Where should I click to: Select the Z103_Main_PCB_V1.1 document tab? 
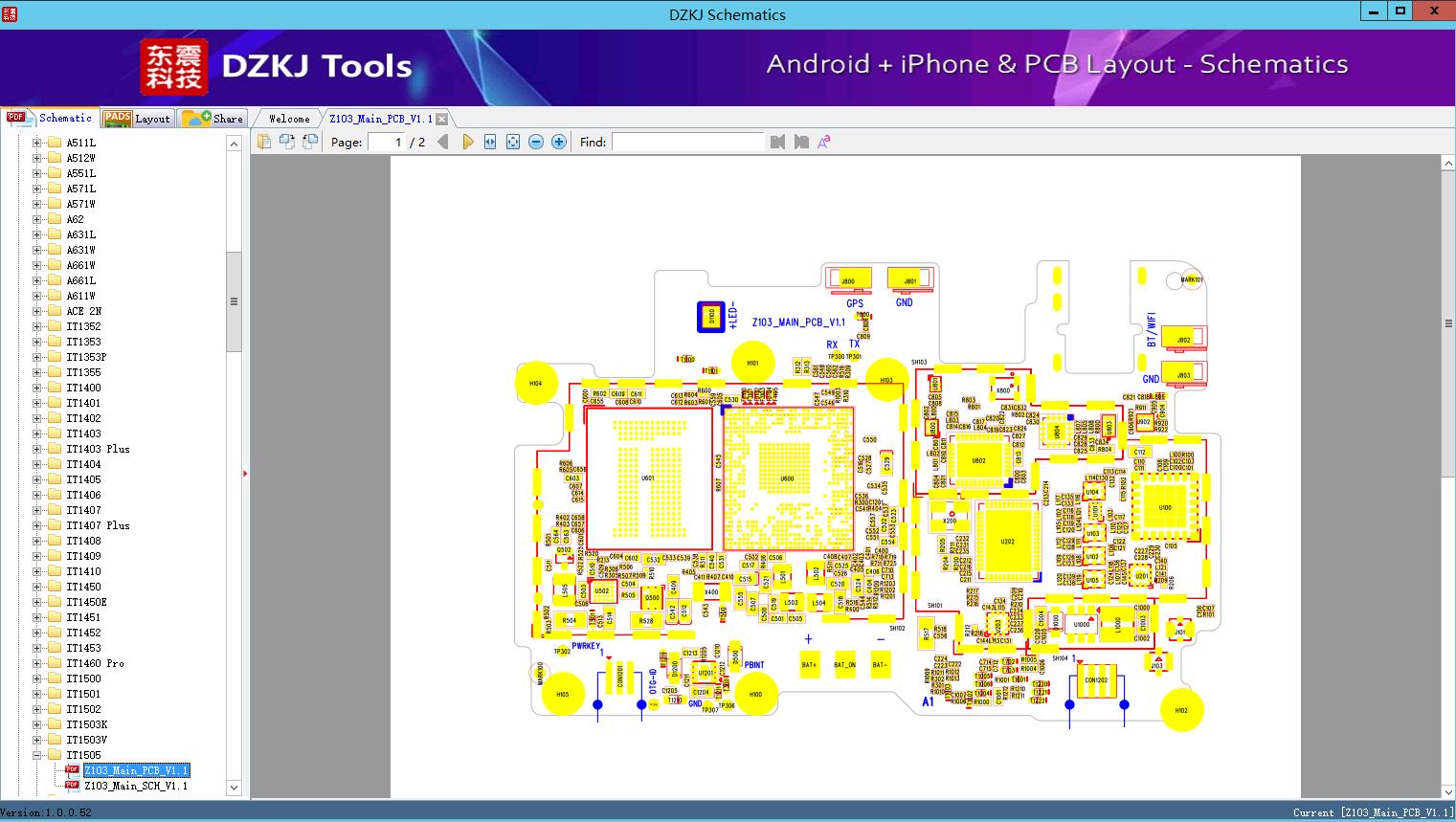pyautogui.click(x=381, y=119)
